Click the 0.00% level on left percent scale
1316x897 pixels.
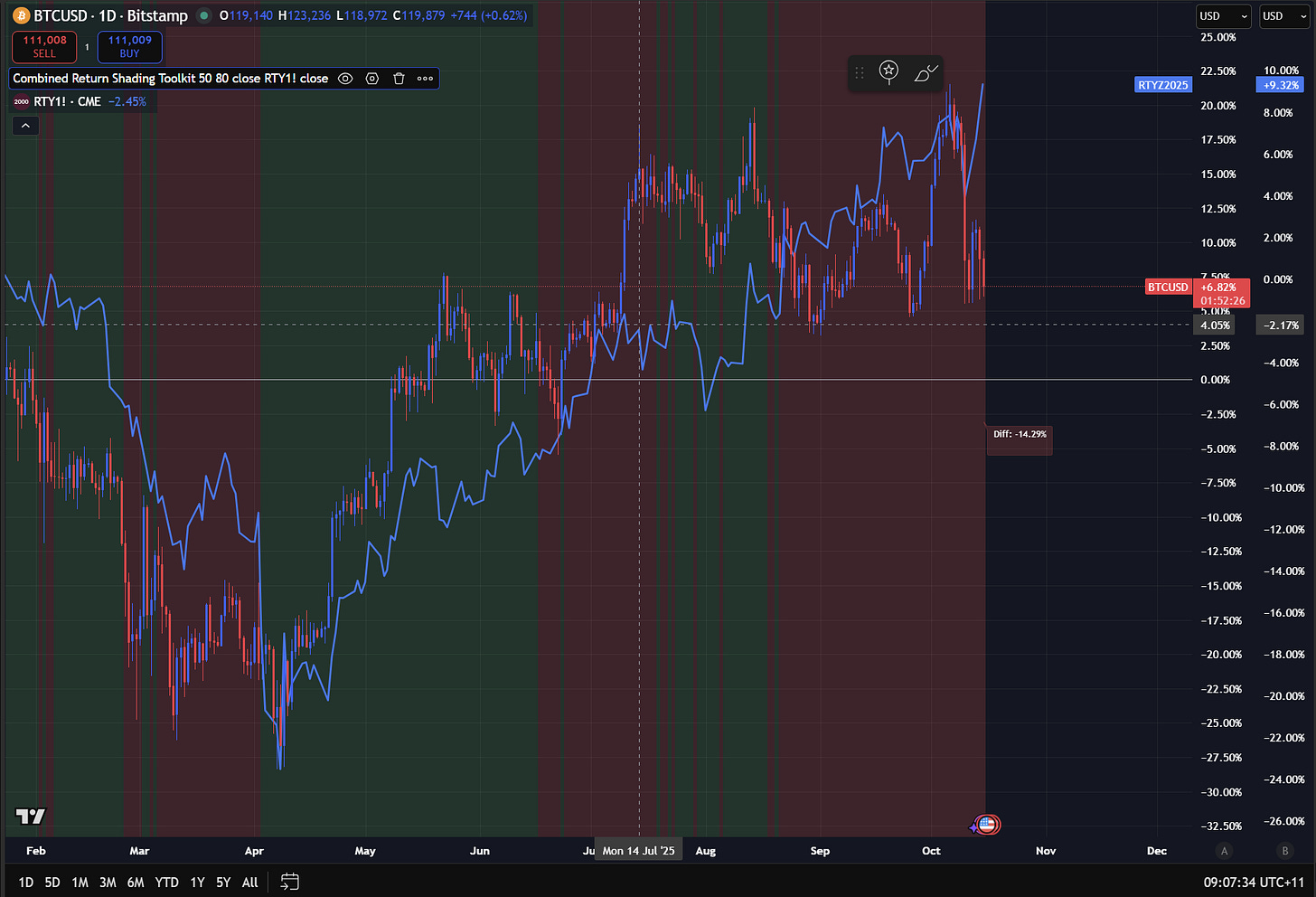(x=1216, y=380)
